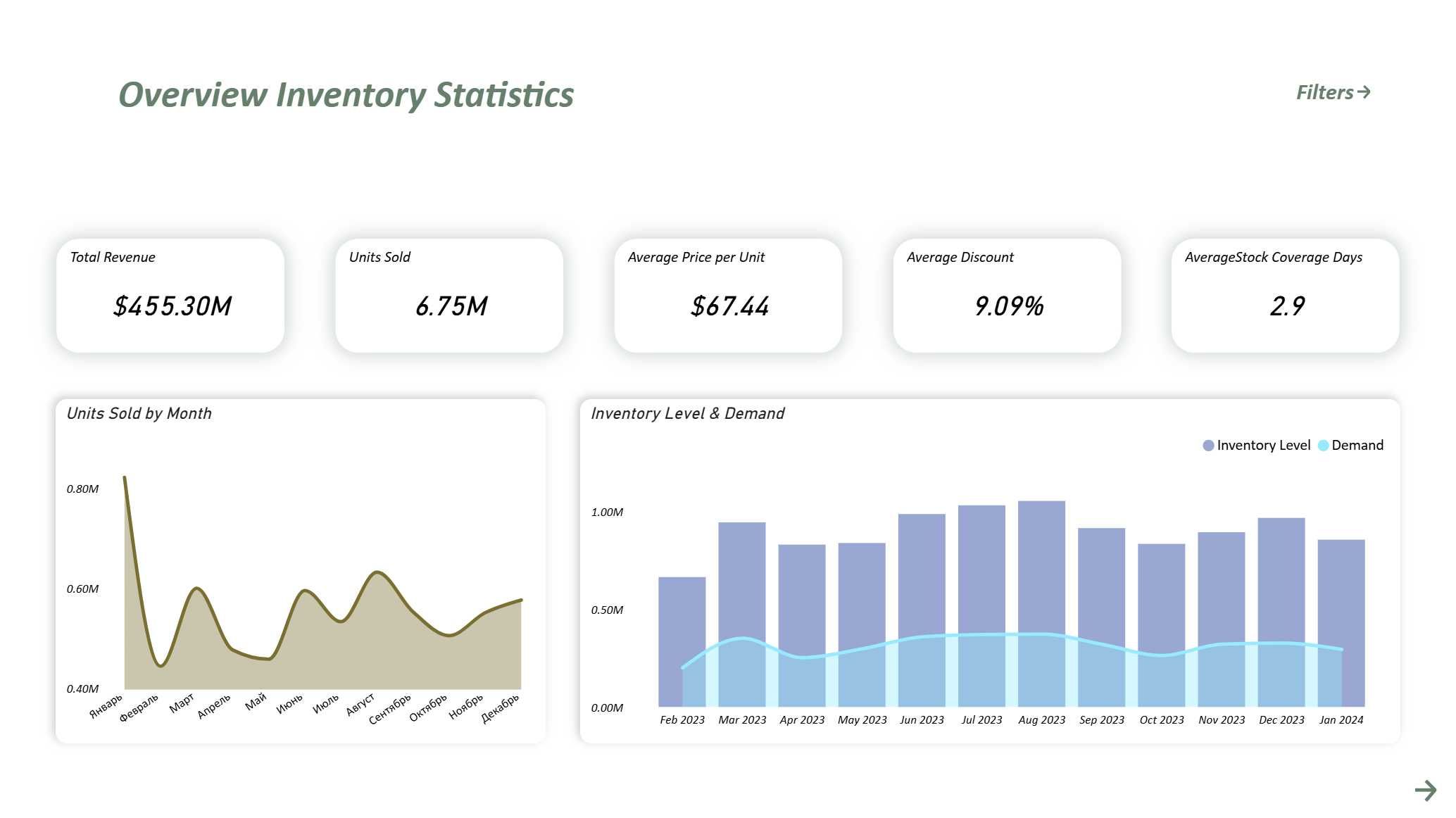Go to next page with bottom arrow
The height and width of the screenshot is (818, 1456).
coord(1426,790)
